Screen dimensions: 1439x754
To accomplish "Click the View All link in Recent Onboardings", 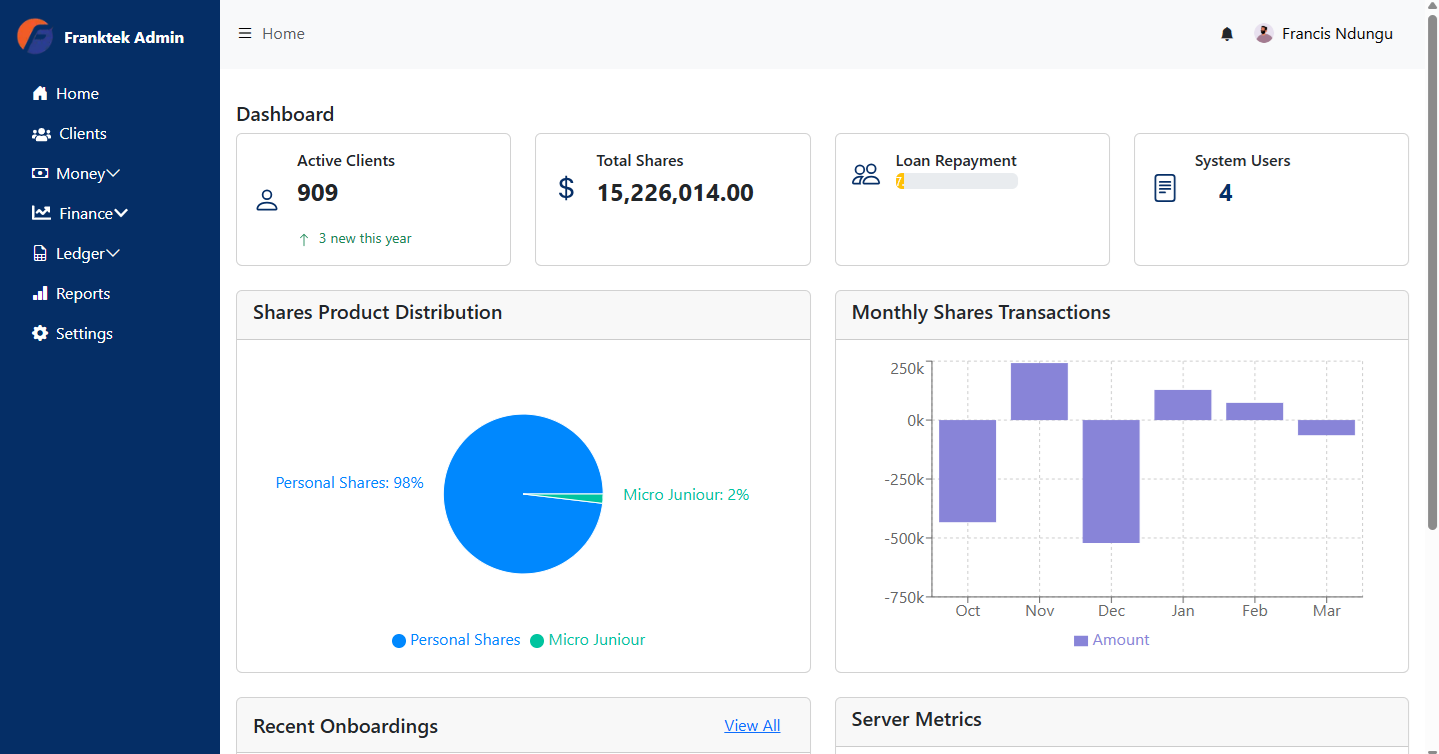I will click(751, 725).
